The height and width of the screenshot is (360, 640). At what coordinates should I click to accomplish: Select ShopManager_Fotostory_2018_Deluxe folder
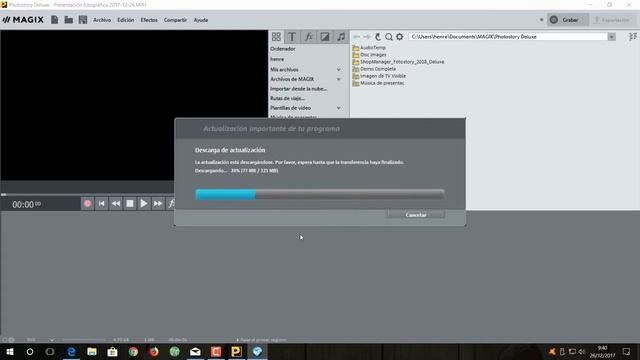398,62
